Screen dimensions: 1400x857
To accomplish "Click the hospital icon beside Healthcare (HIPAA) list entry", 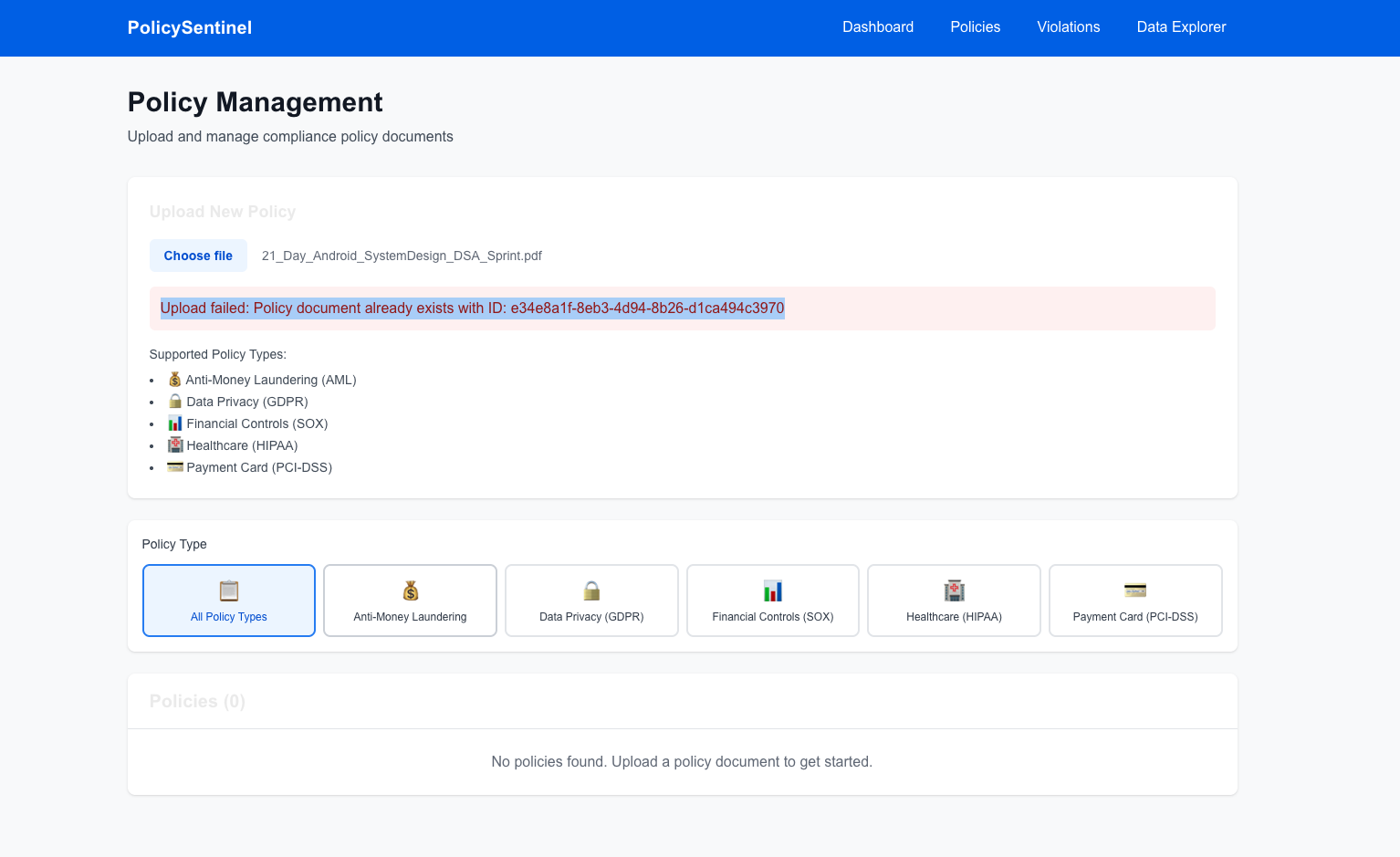I will tap(175, 444).
